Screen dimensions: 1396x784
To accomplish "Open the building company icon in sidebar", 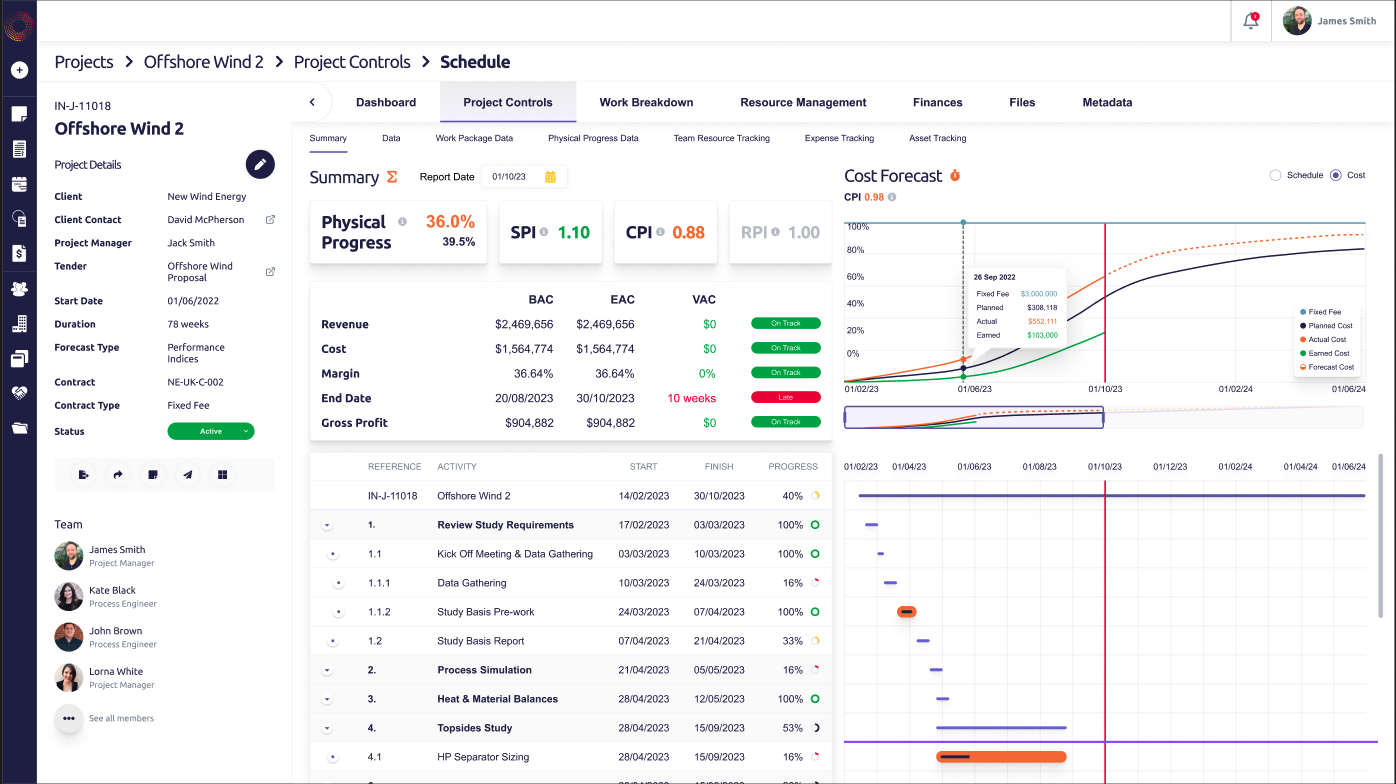I will [19, 324].
